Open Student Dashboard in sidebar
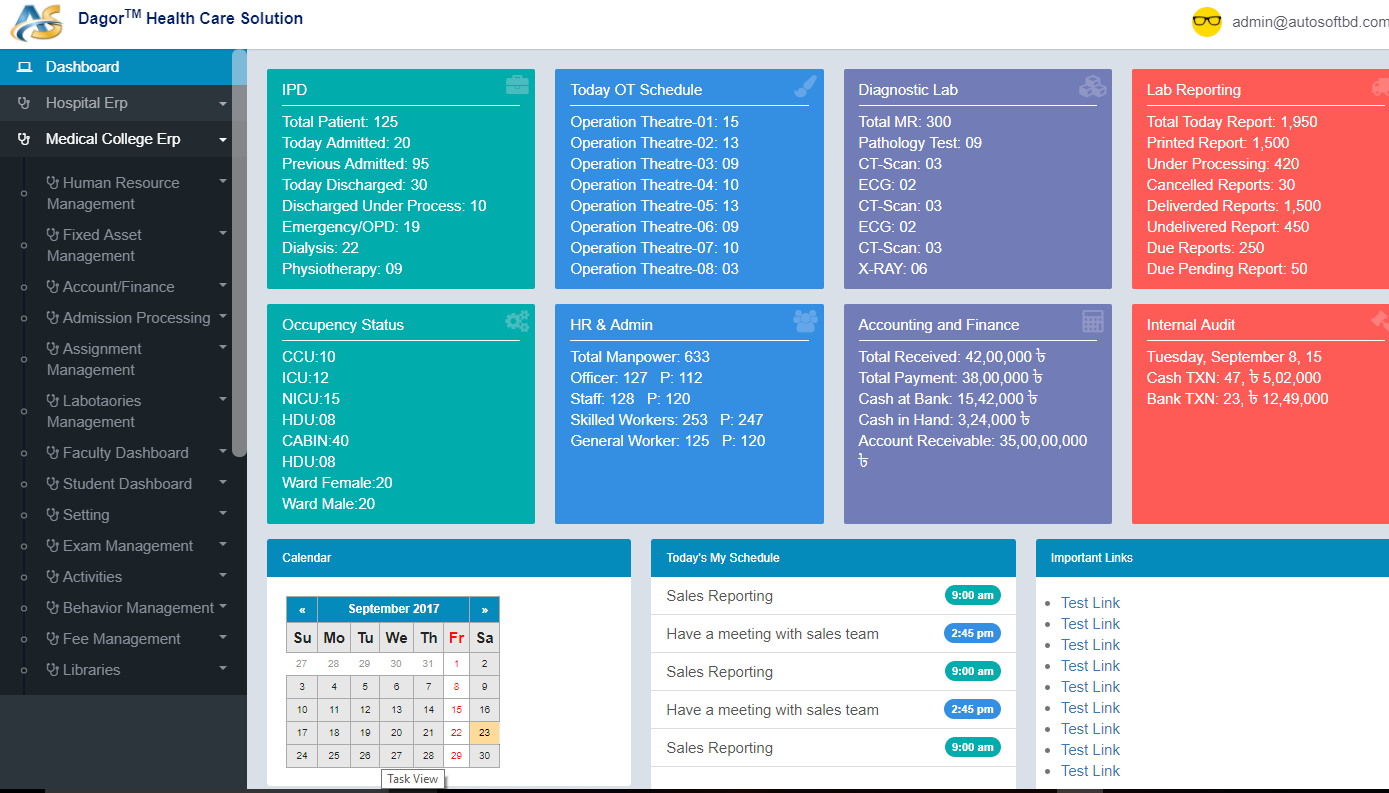The image size is (1389, 793). pos(127,484)
